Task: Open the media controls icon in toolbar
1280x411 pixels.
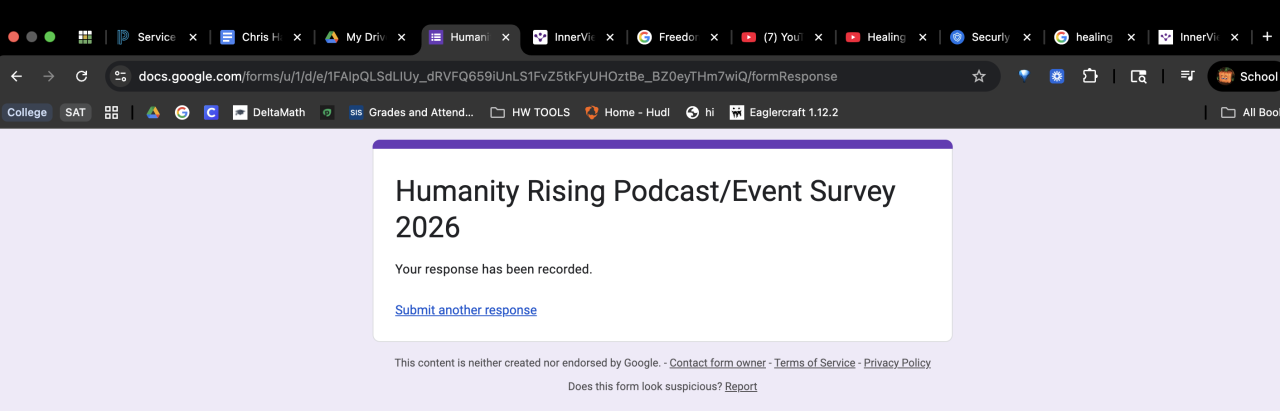Action: [x=1187, y=76]
